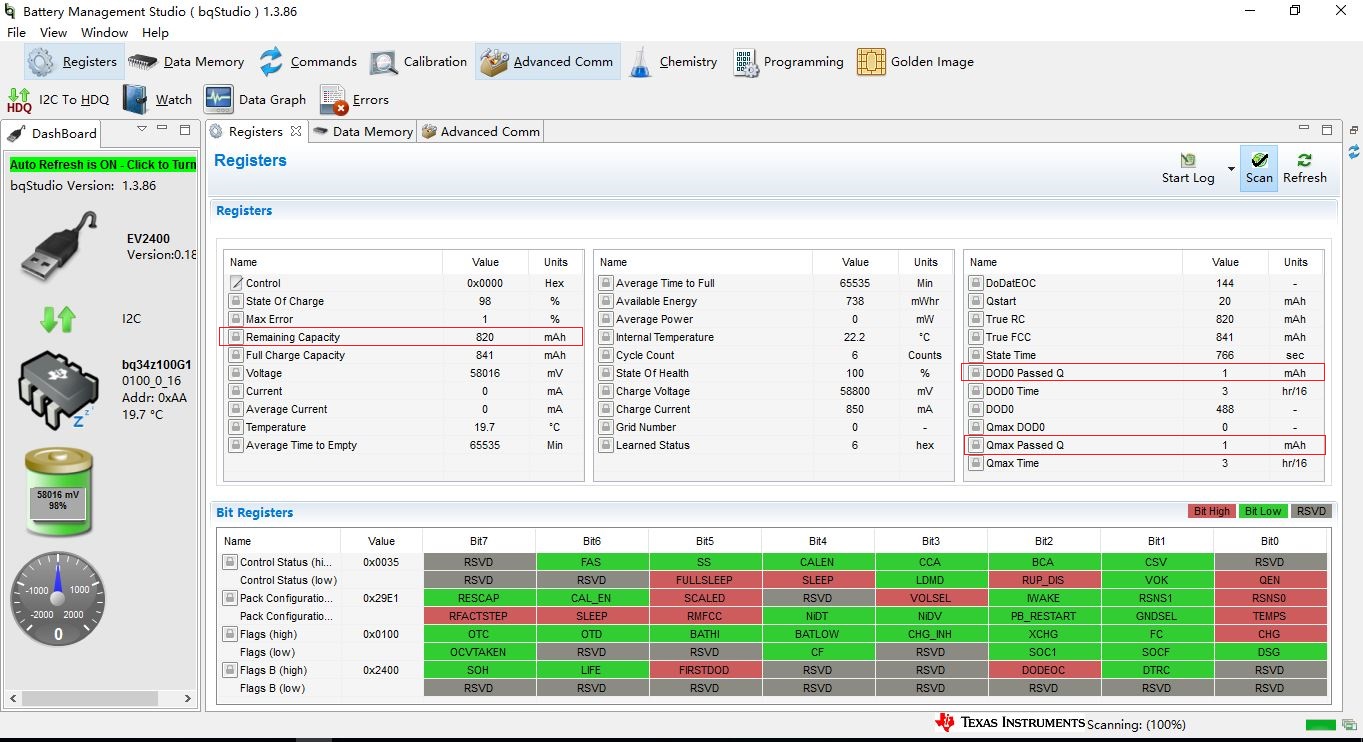Click the Texas Instruments logo
The height and width of the screenshot is (742, 1363).
(x=1010, y=722)
